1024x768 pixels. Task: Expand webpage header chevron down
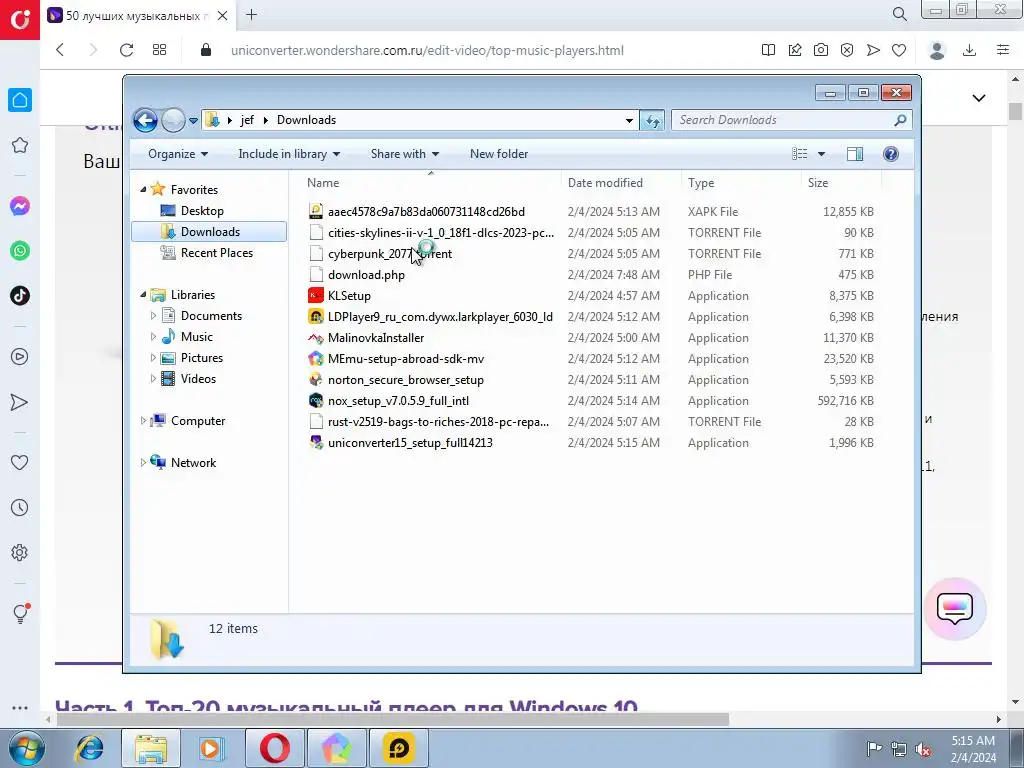pyautogui.click(x=978, y=98)
